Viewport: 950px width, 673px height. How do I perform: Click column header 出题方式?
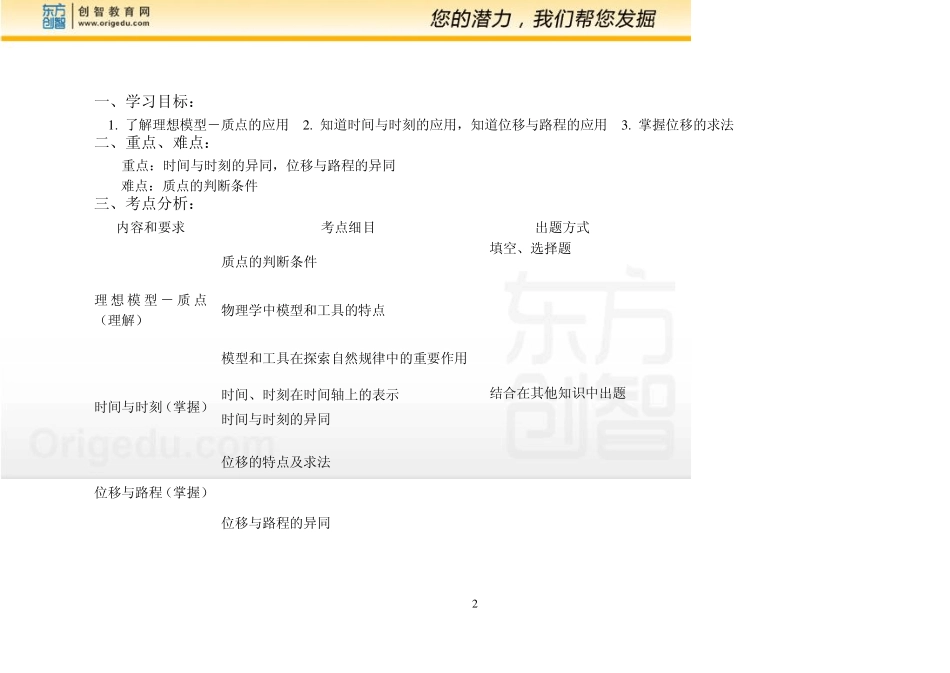[x=562, y=228]
